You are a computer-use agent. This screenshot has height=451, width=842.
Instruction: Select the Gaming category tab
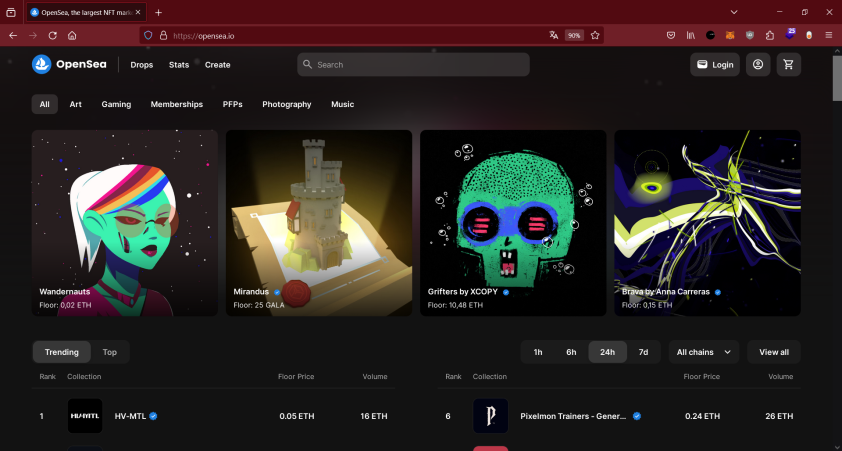[116, 104]
